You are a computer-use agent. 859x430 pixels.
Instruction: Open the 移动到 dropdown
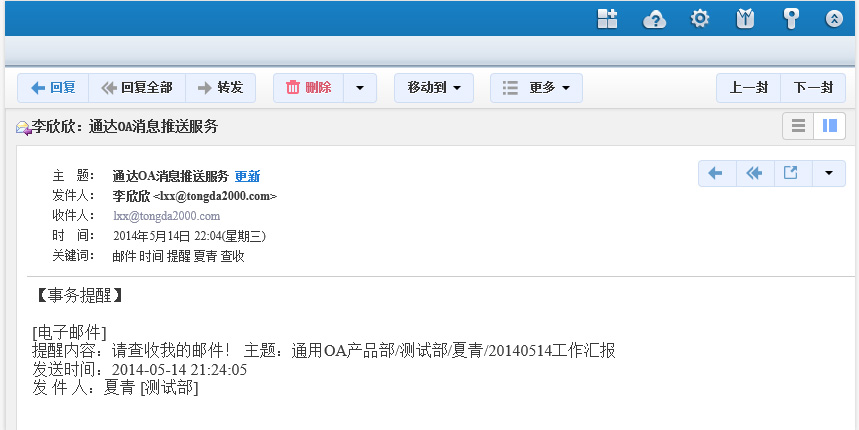tap(433, 88)
